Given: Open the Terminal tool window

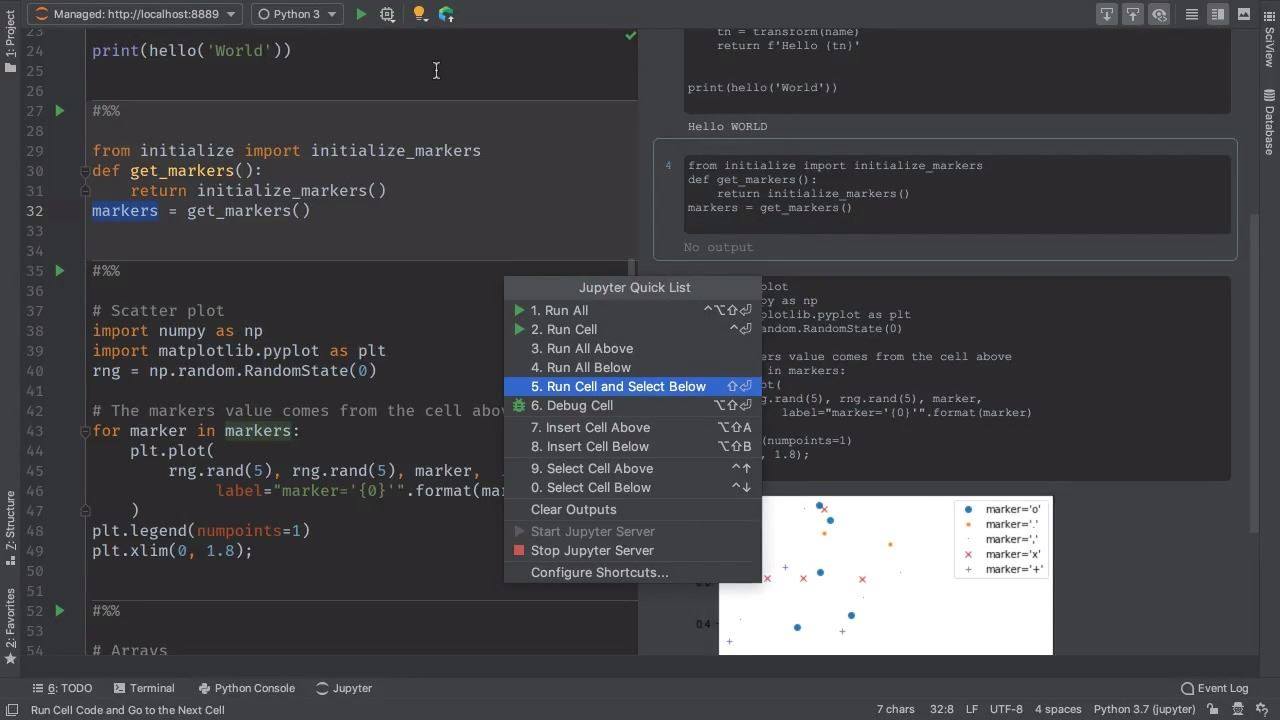Looking at the screenshot, I should click(144, 688).
